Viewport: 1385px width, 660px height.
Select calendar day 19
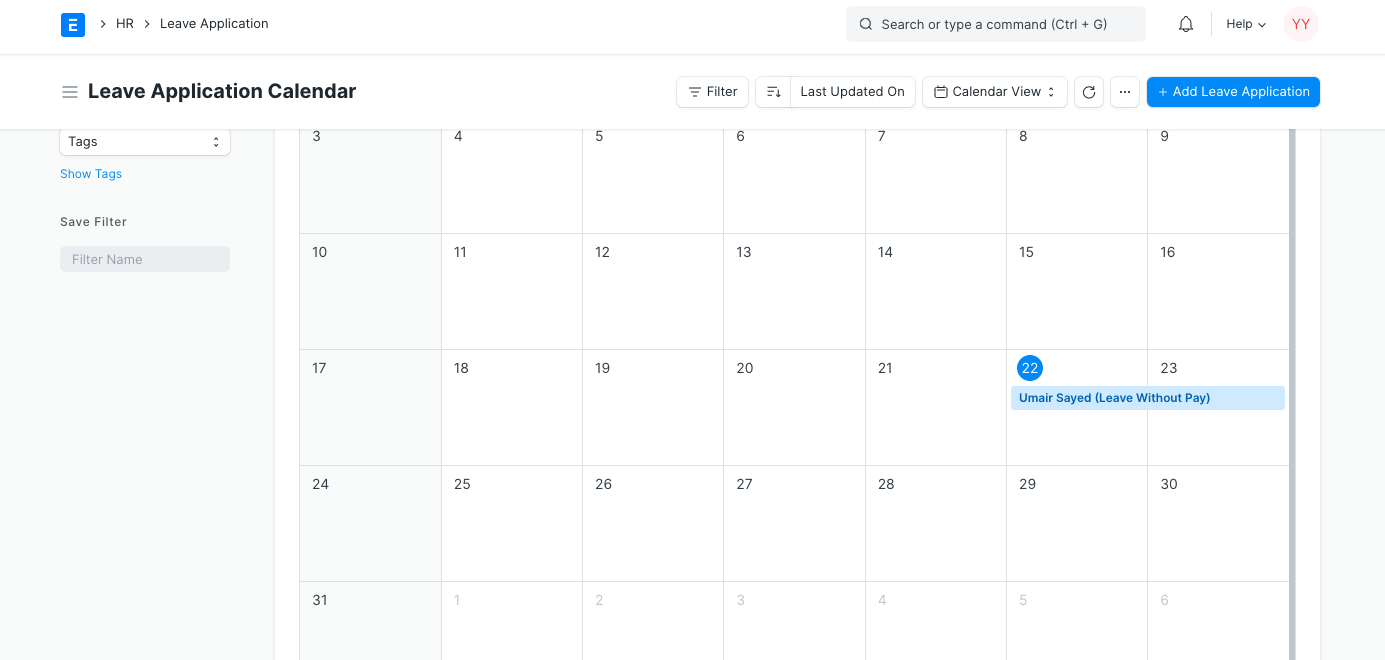click(602, 368)
